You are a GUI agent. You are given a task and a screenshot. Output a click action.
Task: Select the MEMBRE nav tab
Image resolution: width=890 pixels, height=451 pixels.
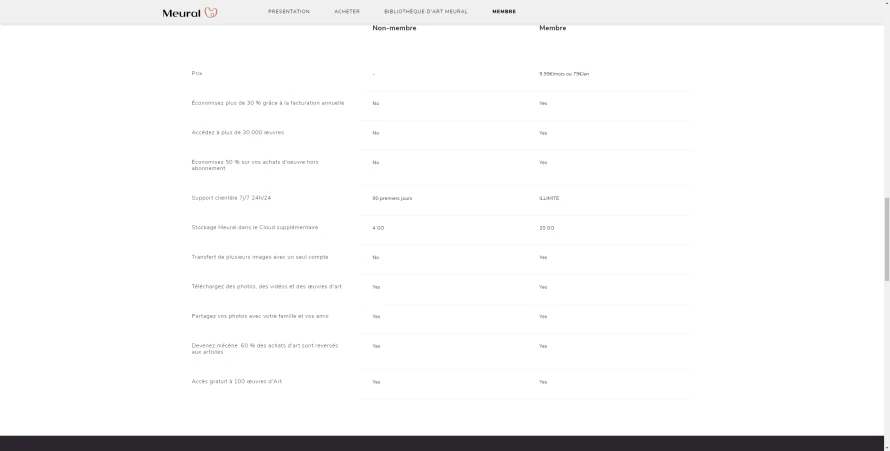[x=504, y=11]
